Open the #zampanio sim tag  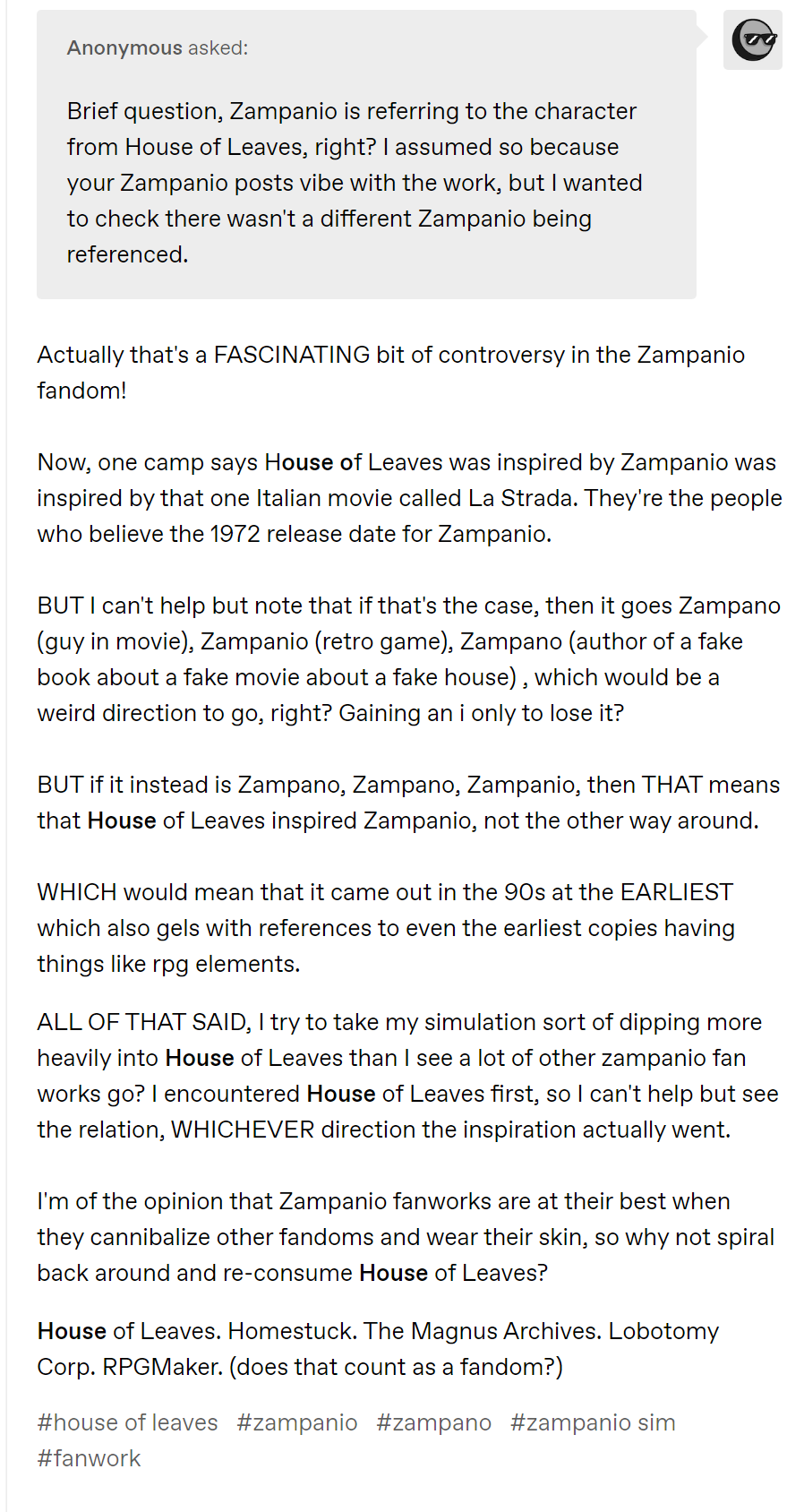tap(593, 1422)
